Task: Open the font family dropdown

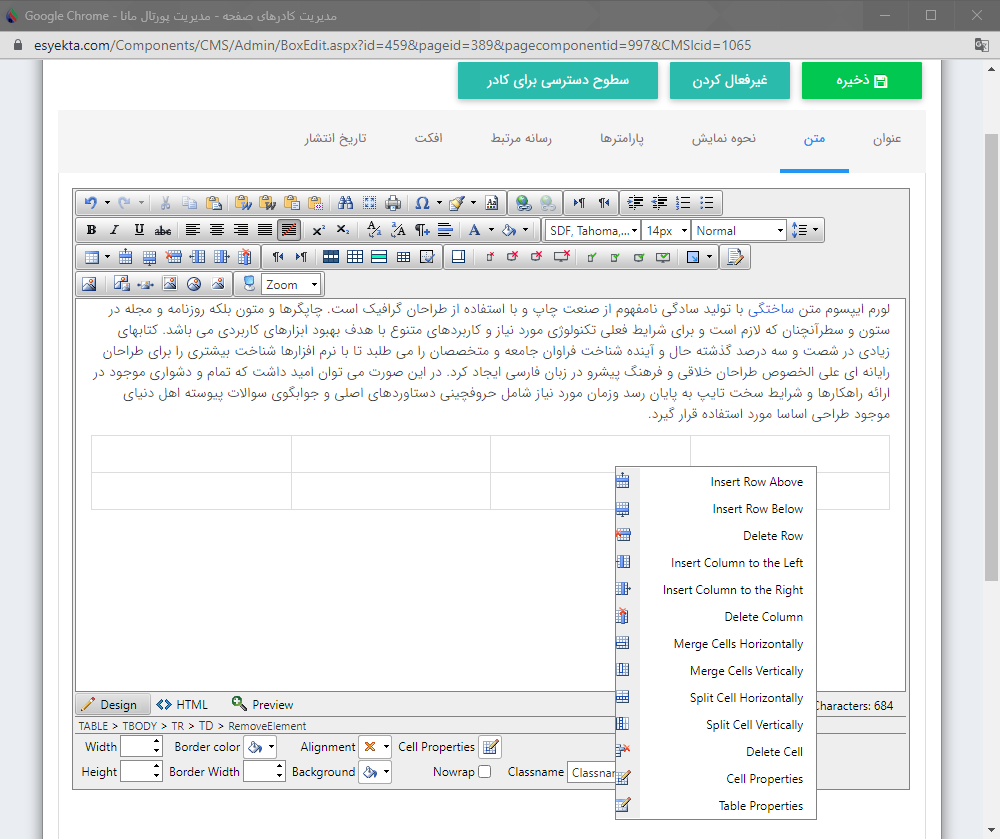Action: (592, 230)
